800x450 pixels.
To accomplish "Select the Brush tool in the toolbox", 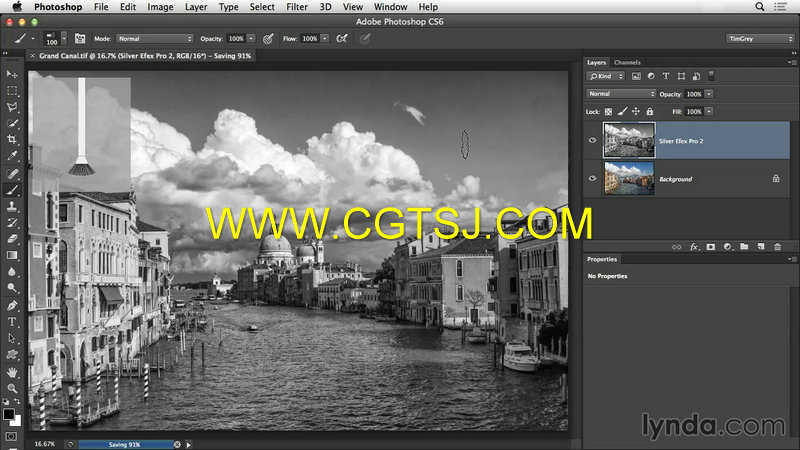I will (12, 190).
